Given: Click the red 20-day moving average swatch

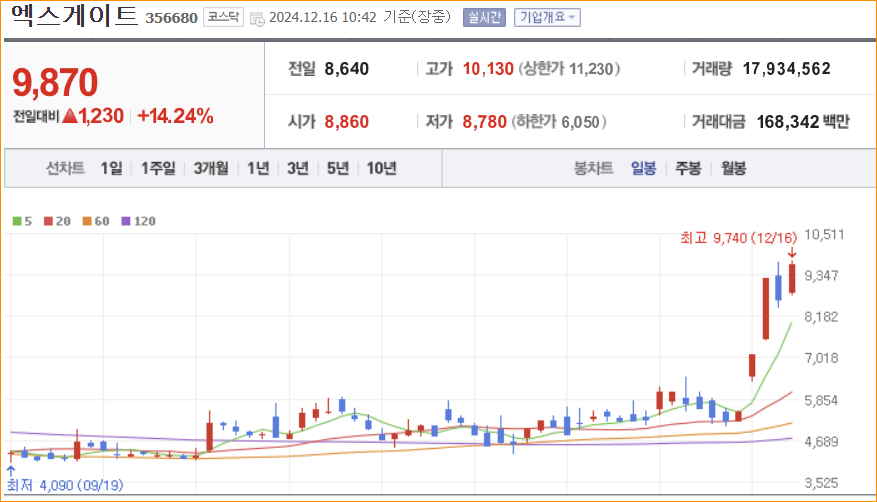Looking at the screenshot, I should 48,221.
